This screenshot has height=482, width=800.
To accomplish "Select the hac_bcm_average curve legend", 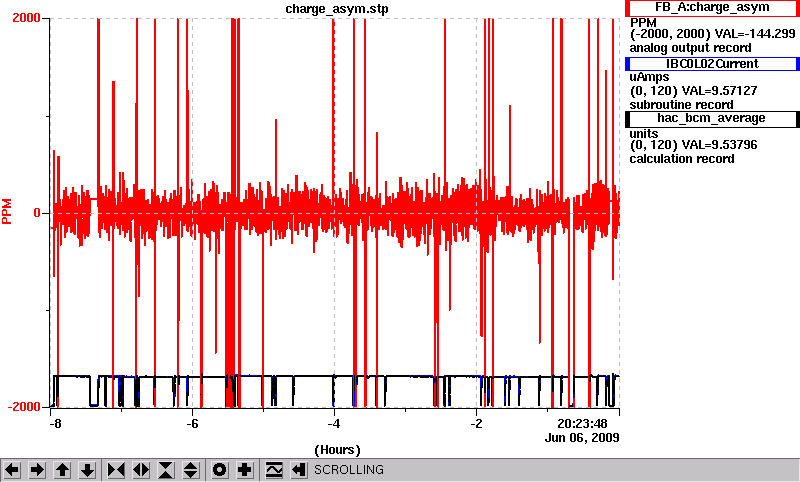I will [712, 118].
